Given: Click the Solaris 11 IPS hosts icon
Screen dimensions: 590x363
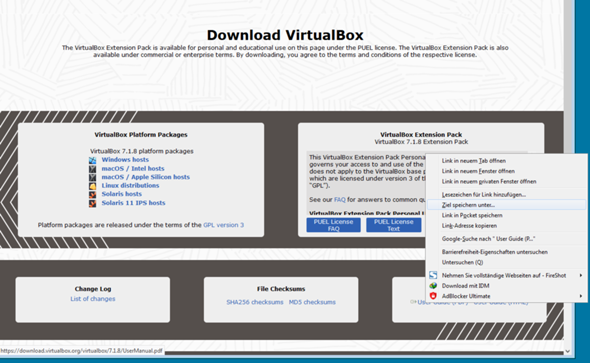Looking at the screenshot, I should [x=93, y=204].
